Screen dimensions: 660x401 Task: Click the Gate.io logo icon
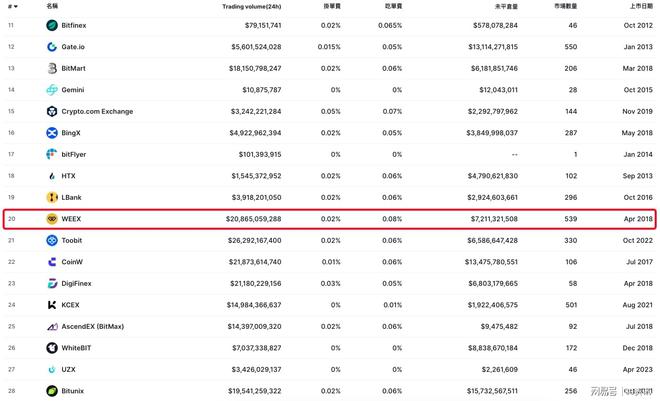[52, 47]
